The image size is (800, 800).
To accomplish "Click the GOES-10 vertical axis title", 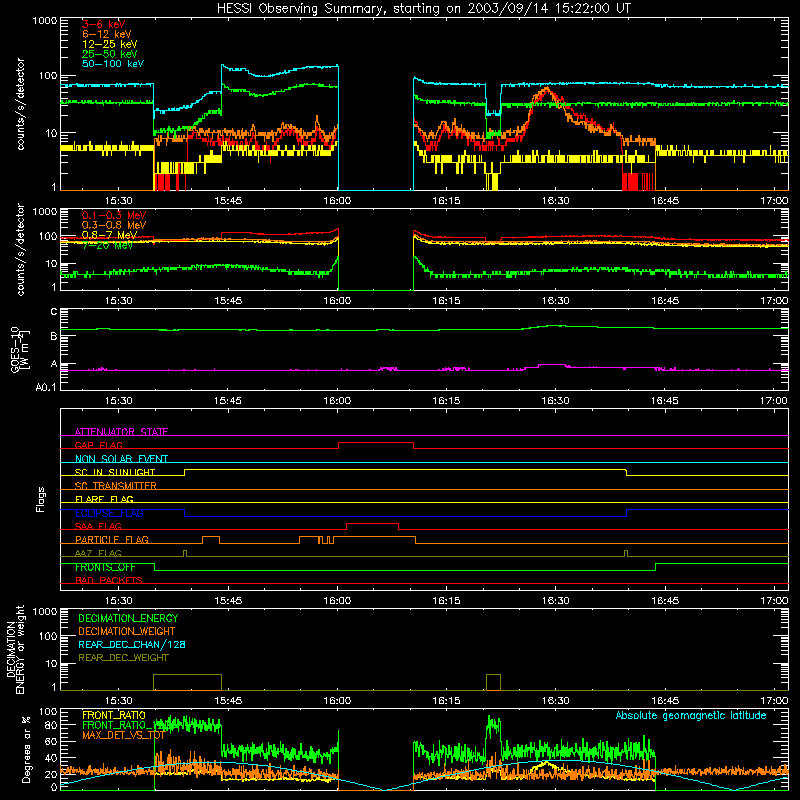I will [x=20, y=350].
